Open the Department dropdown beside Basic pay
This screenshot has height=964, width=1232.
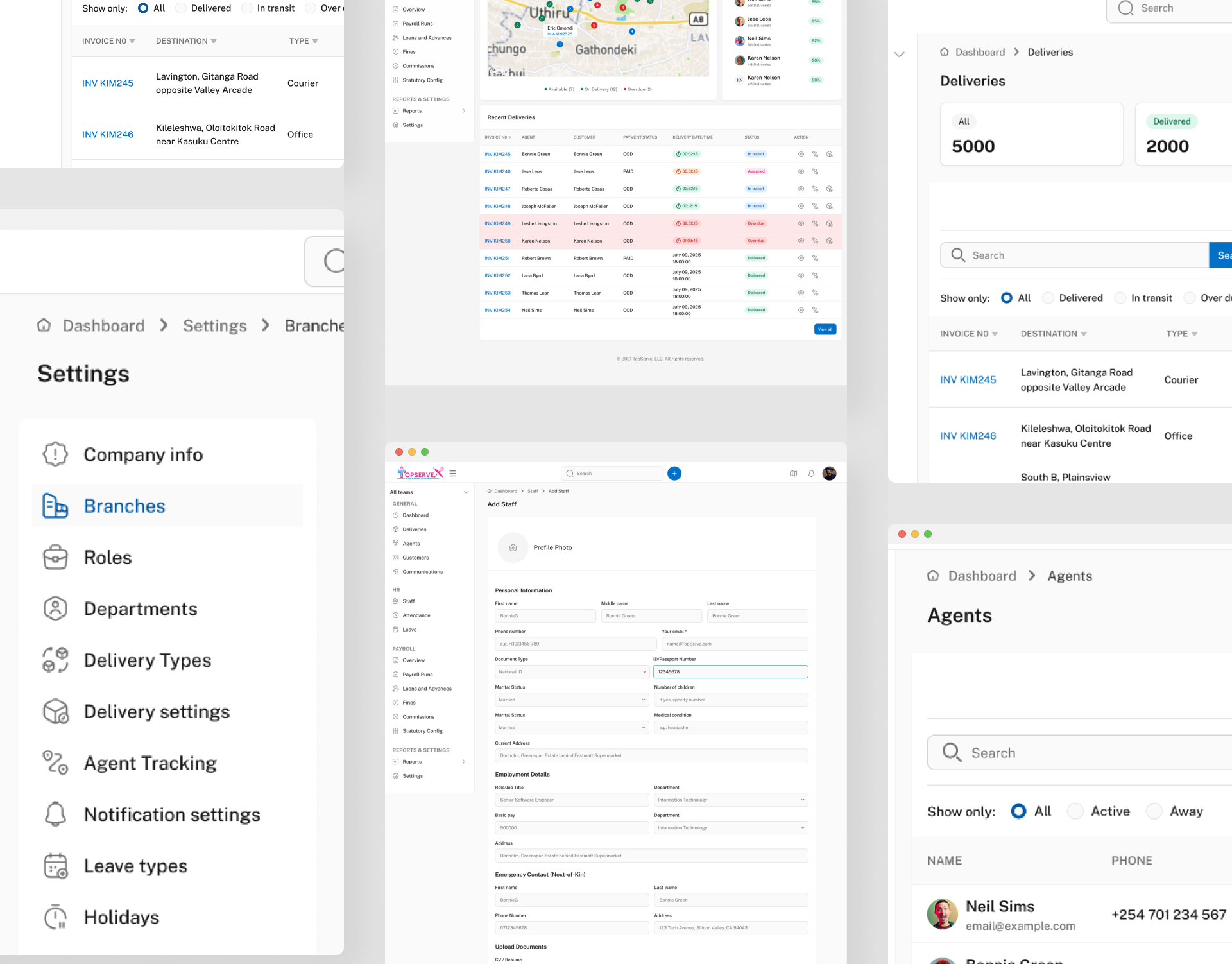pyautogui.click(x=731, y=828)
